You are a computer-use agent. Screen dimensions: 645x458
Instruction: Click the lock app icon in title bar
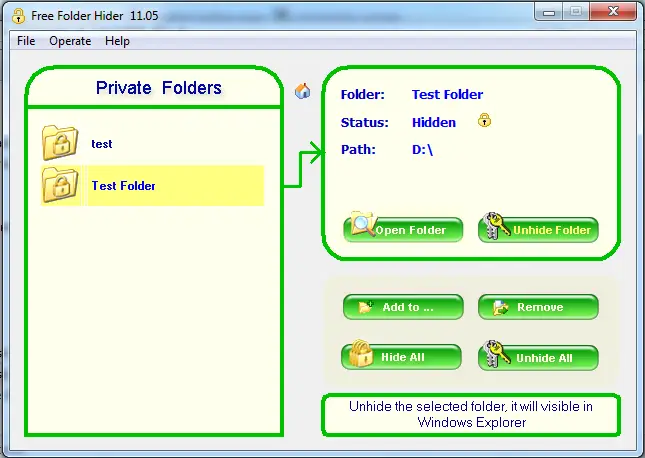[x=19, y=16]
